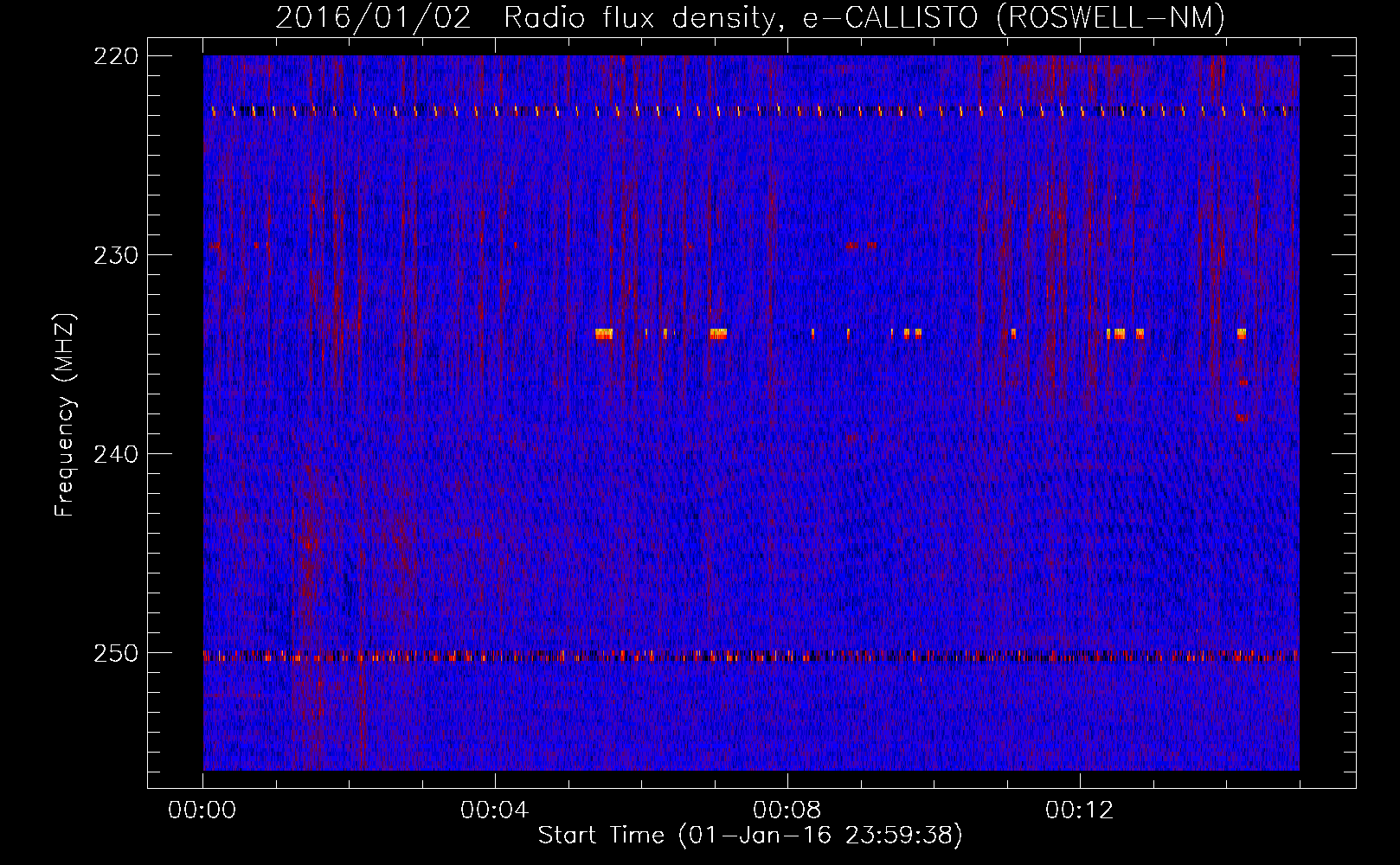Click the 'Frequency (MHZ)' axis label
Screen dimensions: 1400x865
point(65,415)
